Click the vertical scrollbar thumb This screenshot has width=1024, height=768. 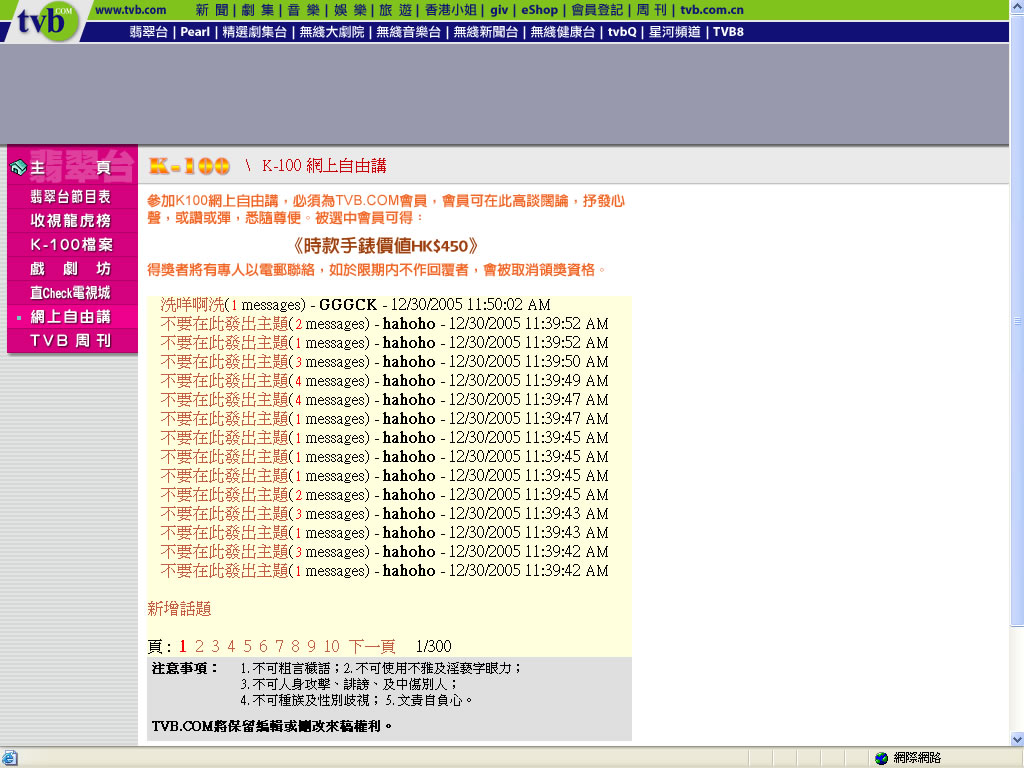1017,320
